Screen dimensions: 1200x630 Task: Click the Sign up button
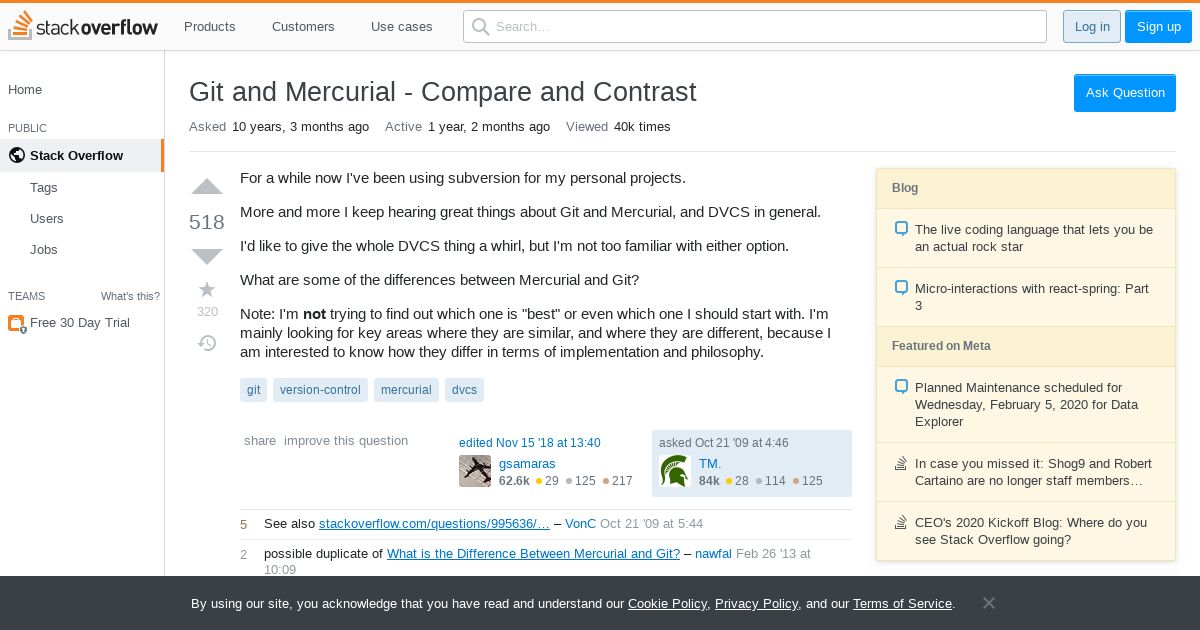(1159, 27)
